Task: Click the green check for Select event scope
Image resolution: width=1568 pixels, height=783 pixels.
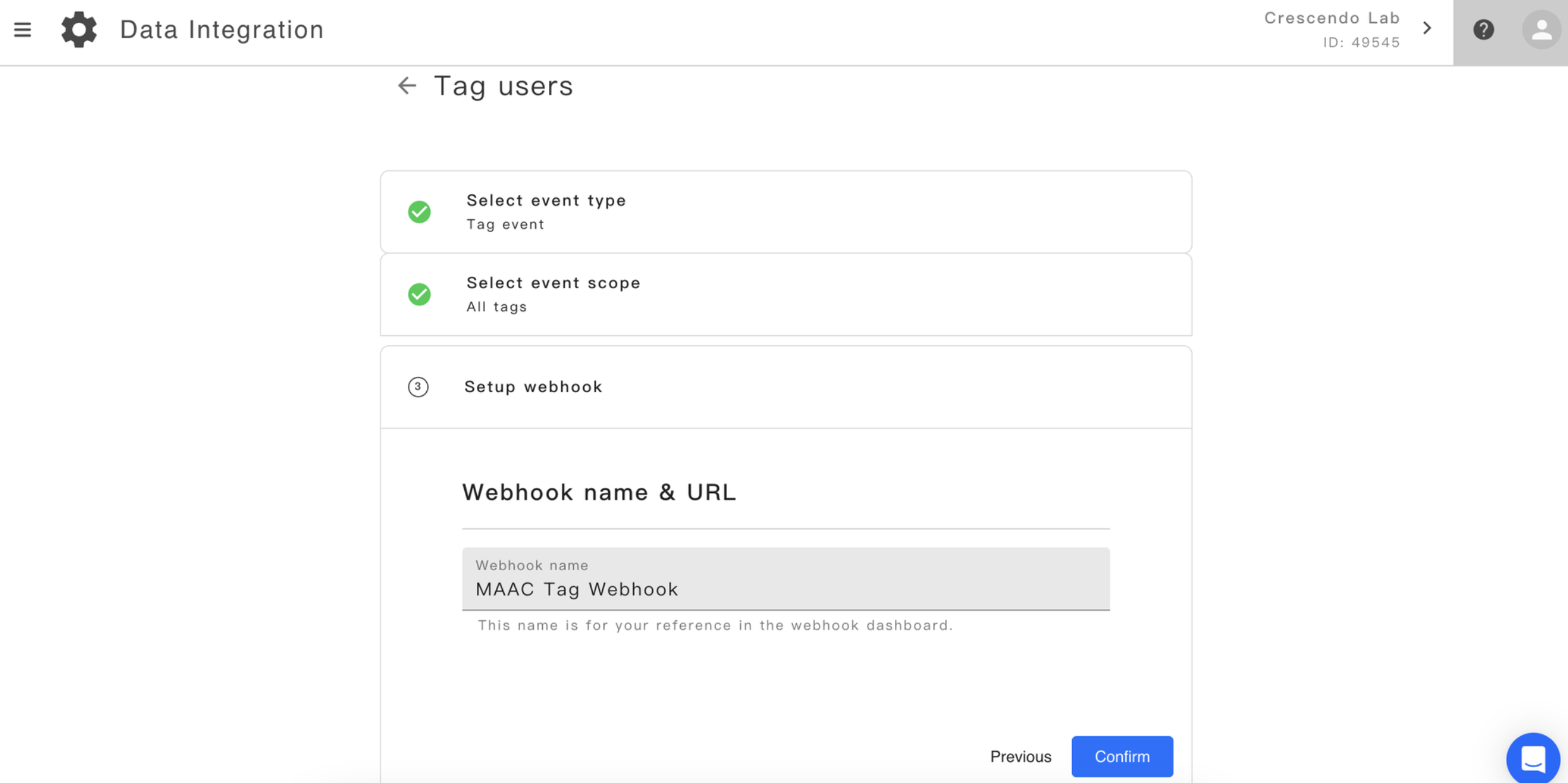Action: pos(419,294)
